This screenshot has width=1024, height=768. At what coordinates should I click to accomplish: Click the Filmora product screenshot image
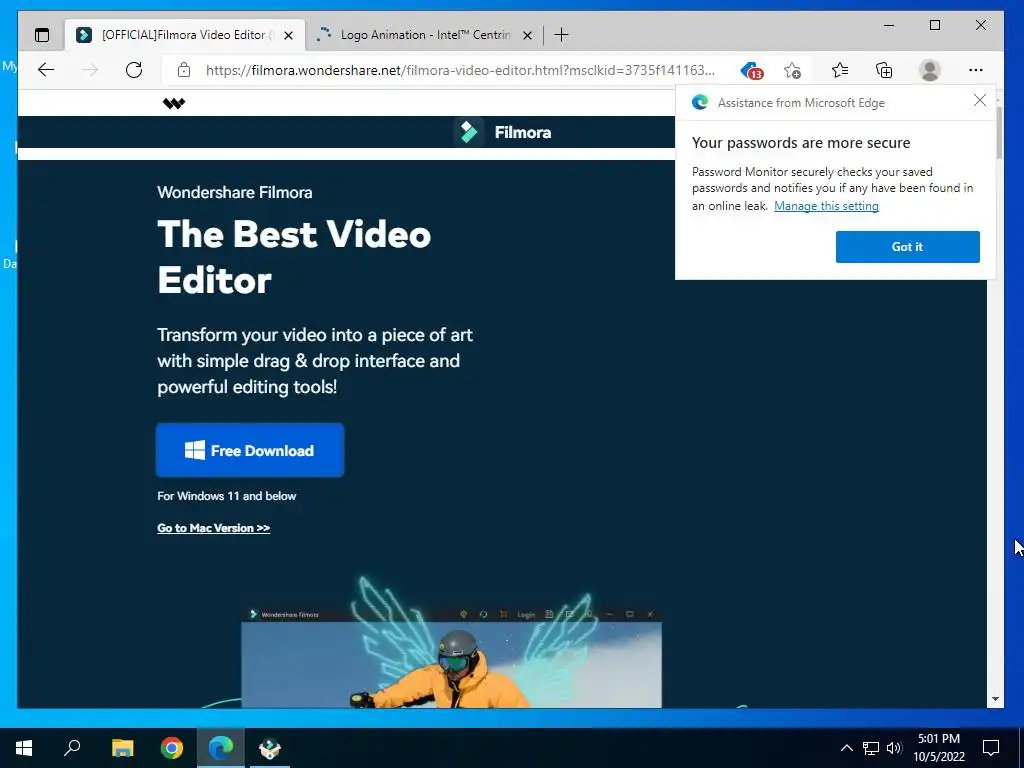click(x=451, y=657)
